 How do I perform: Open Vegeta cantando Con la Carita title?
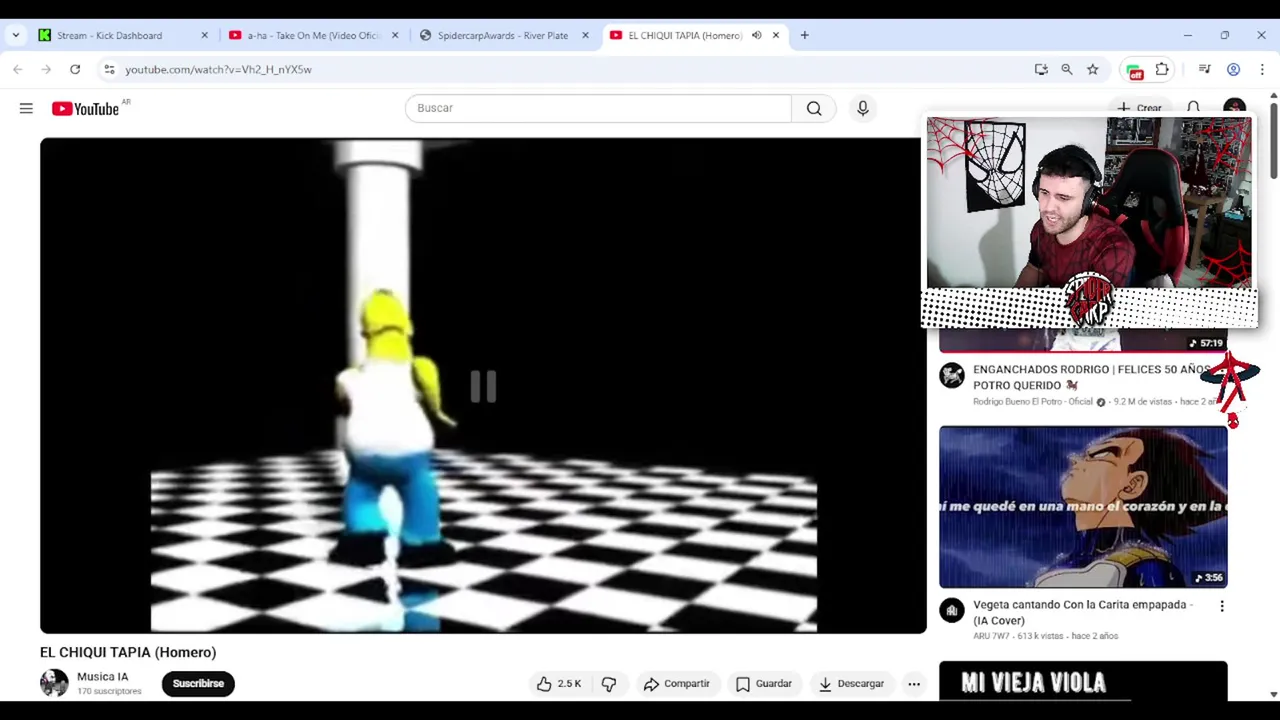point(1083,612)
